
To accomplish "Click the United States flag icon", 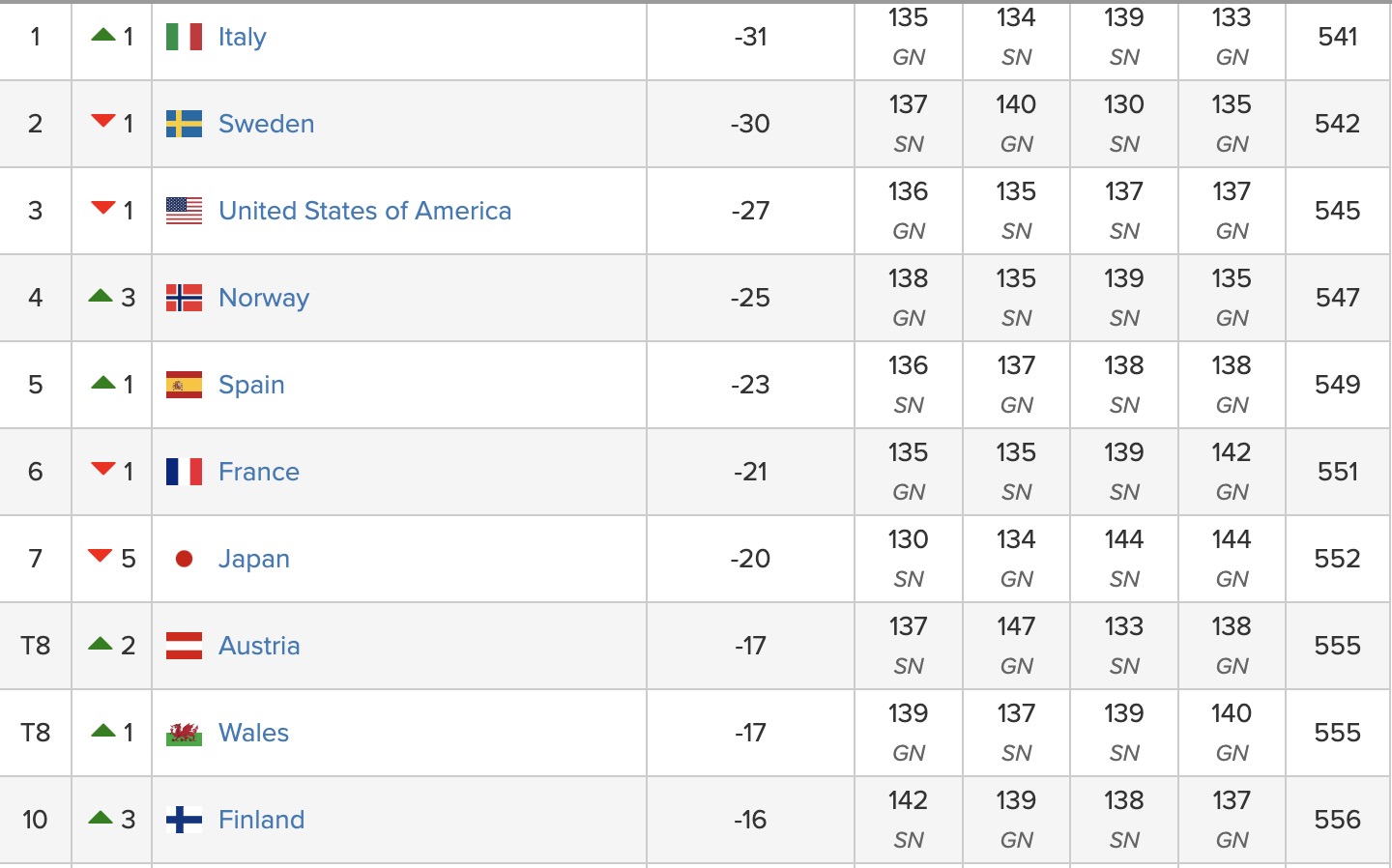I will [184, 211].
